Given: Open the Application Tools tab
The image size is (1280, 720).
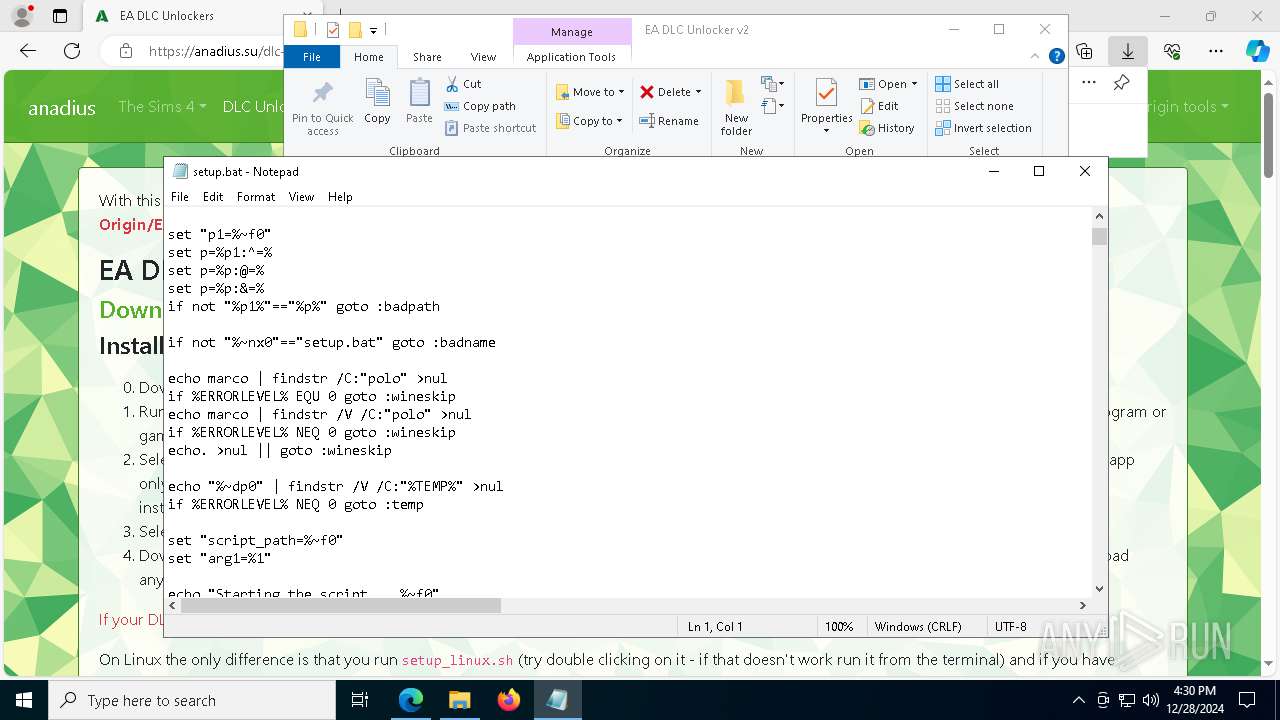Looking at the screenshot, I should (571, 57).
